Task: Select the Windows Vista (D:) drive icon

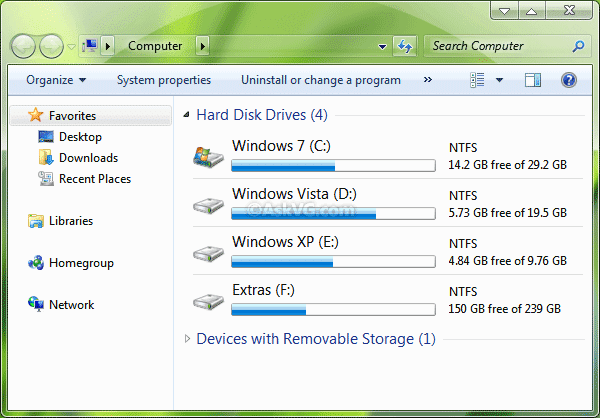Action: pos(208,206)
